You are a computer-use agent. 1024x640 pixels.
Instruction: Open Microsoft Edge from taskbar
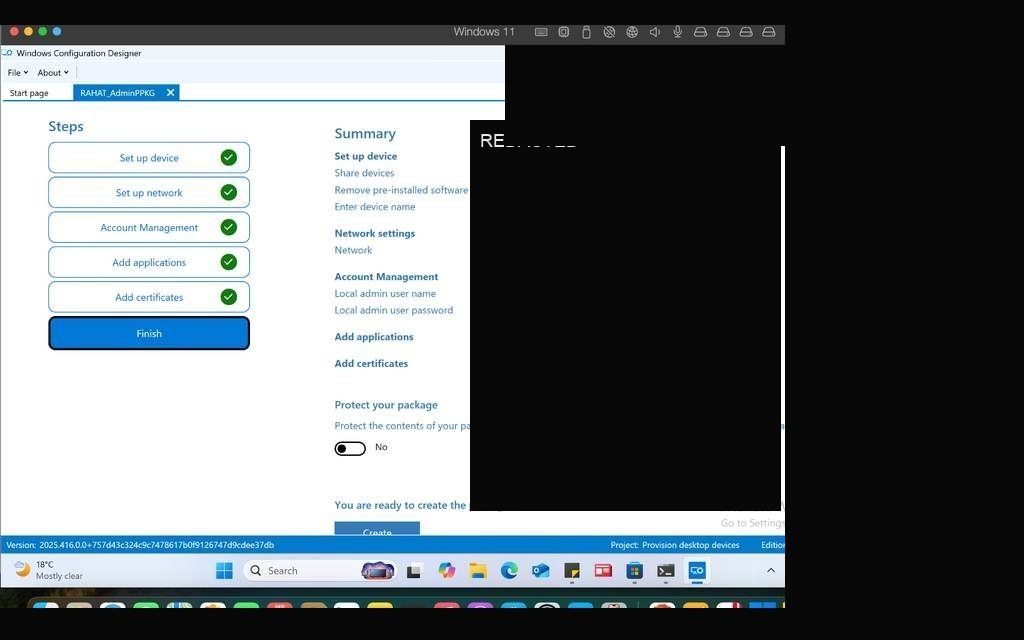pos(509,571)
